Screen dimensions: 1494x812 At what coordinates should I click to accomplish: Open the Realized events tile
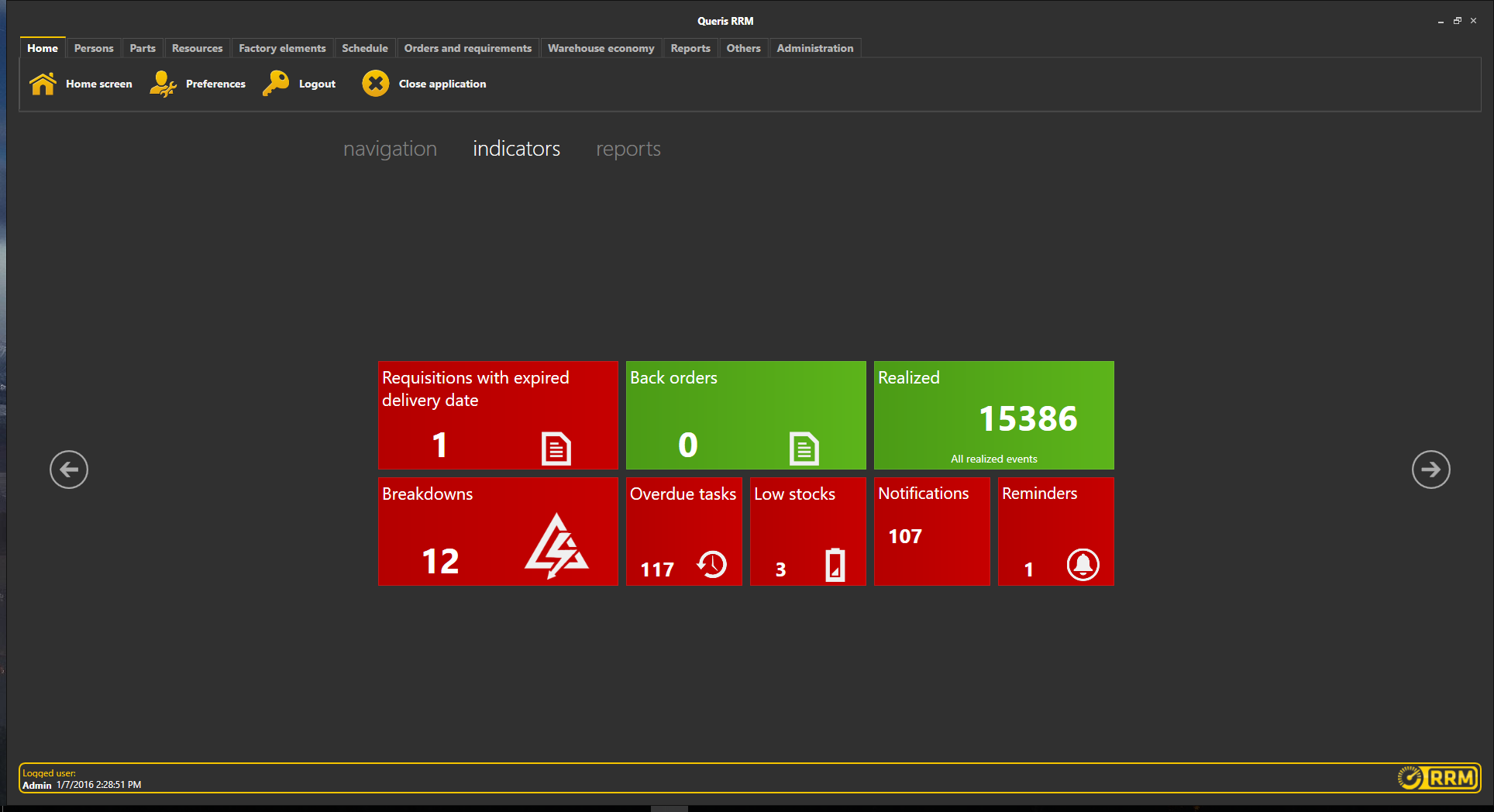click(993, 415)
